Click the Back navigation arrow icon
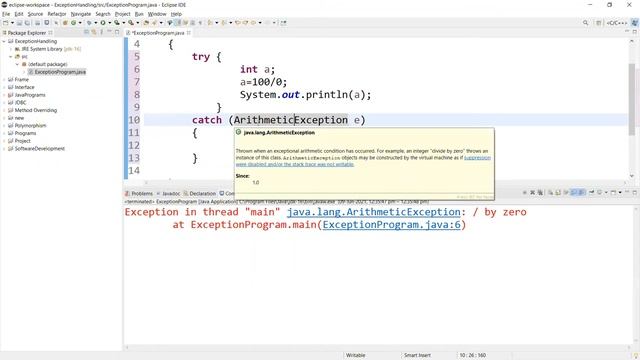The image size is (640, 360). point(253,23)
